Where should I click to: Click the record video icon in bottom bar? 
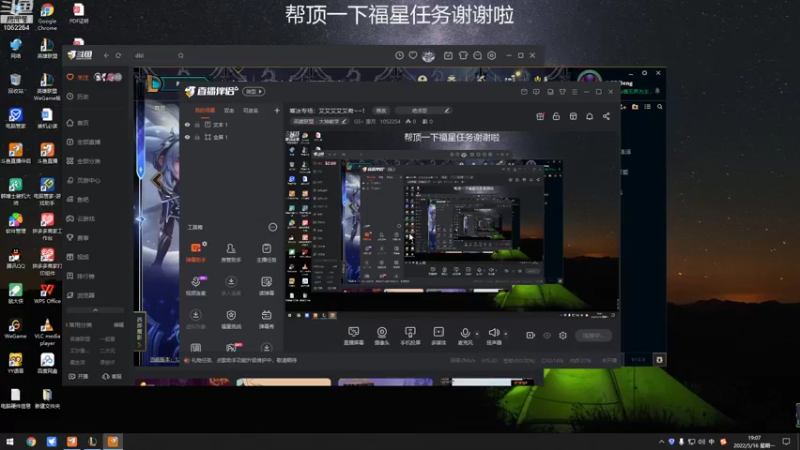(x=531, y=335)
